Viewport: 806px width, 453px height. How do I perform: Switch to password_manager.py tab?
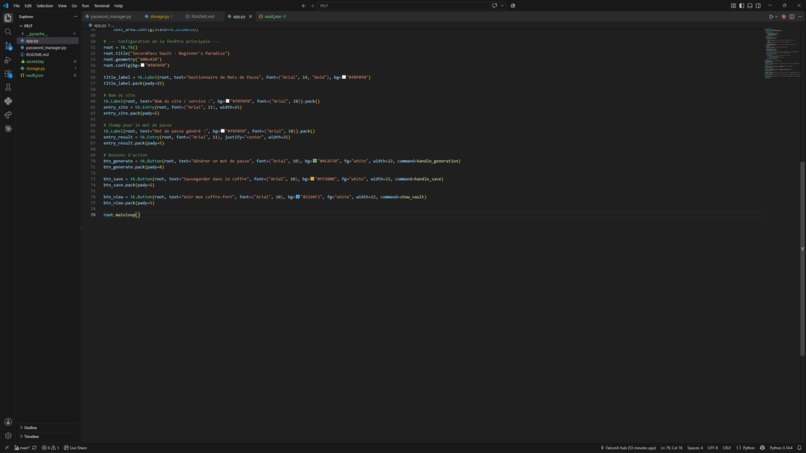(x=111, y=16)
